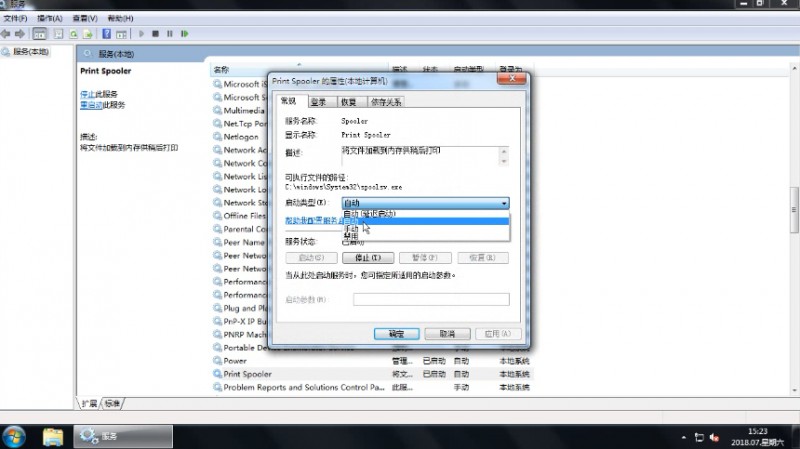Image resolution: width=800 pixels, height=449 pixels.
Task: Open the 启动类型 startup type combo box
Action: (426, 203)
